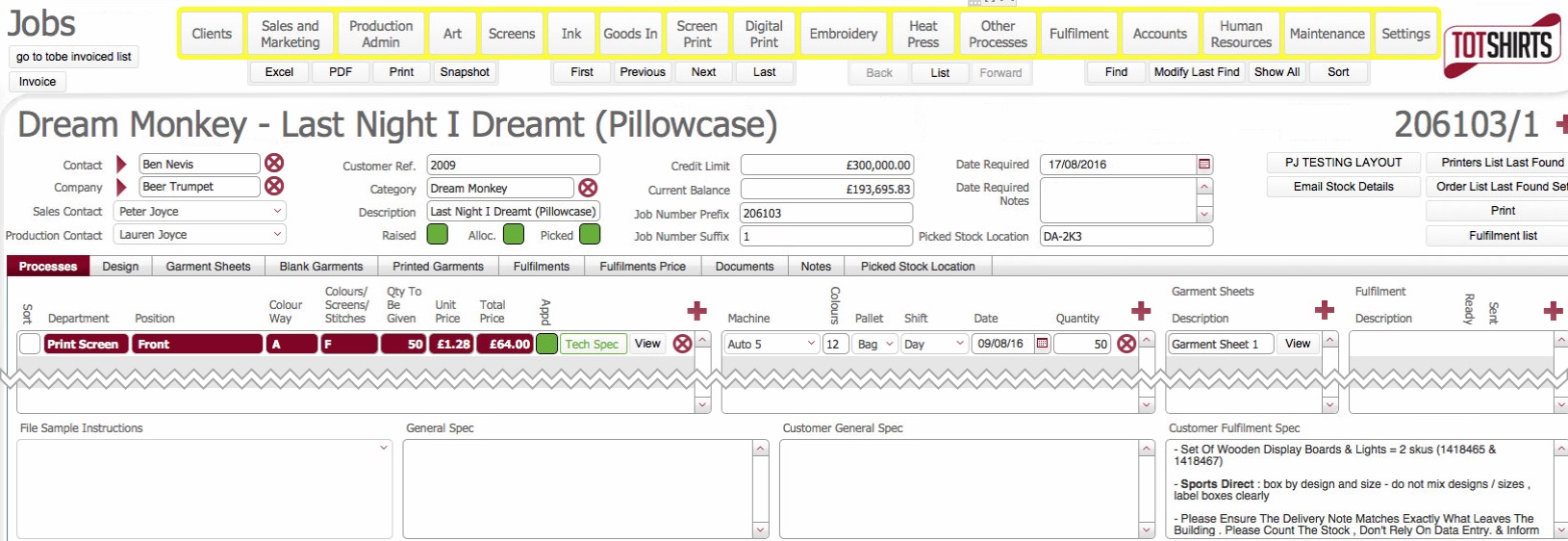Click the Email Stock Details button
Screen dimensions: 1568x541
tap(1343, 187)
